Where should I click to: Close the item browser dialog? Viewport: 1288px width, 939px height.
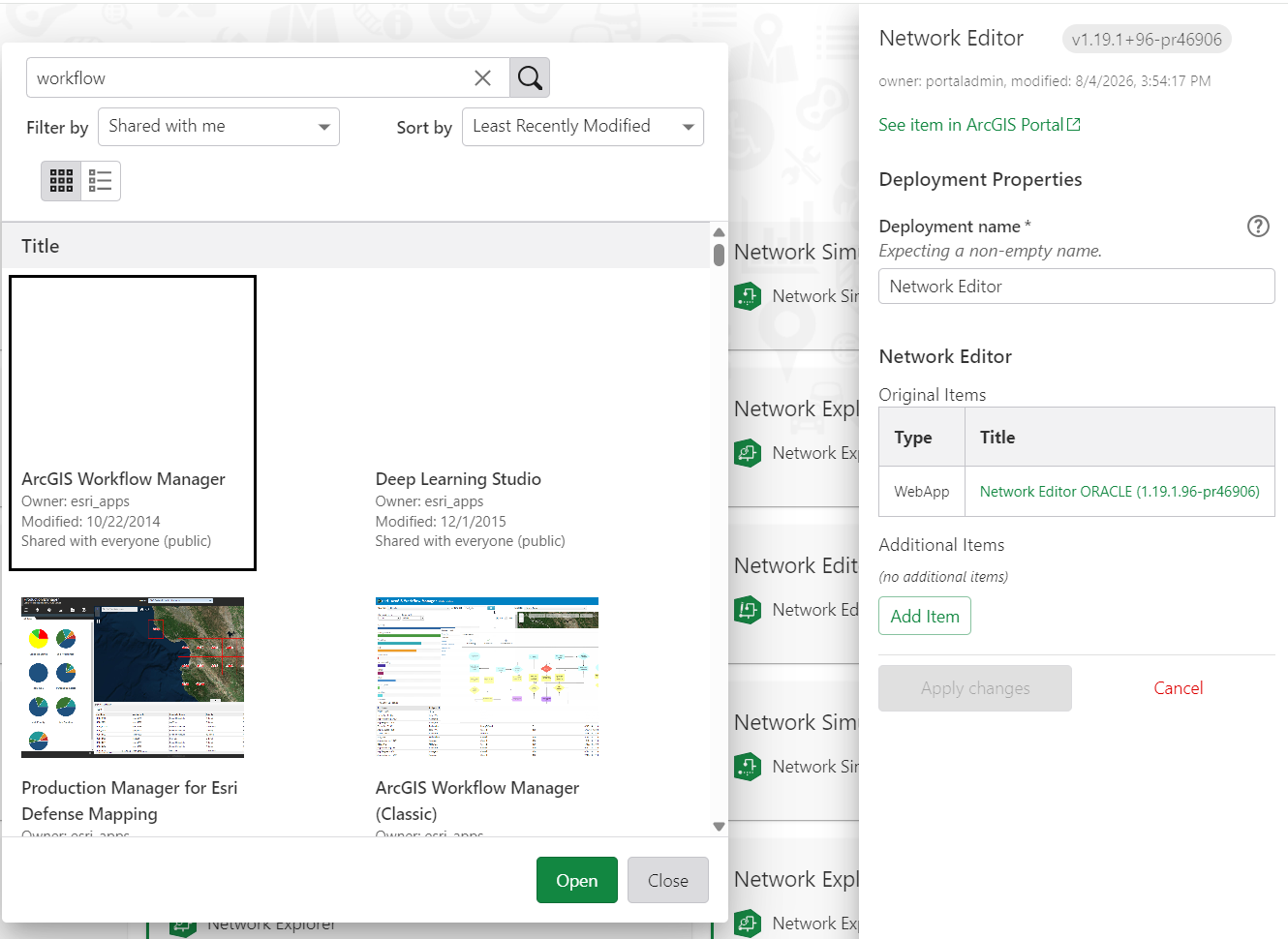pos(668,880)
